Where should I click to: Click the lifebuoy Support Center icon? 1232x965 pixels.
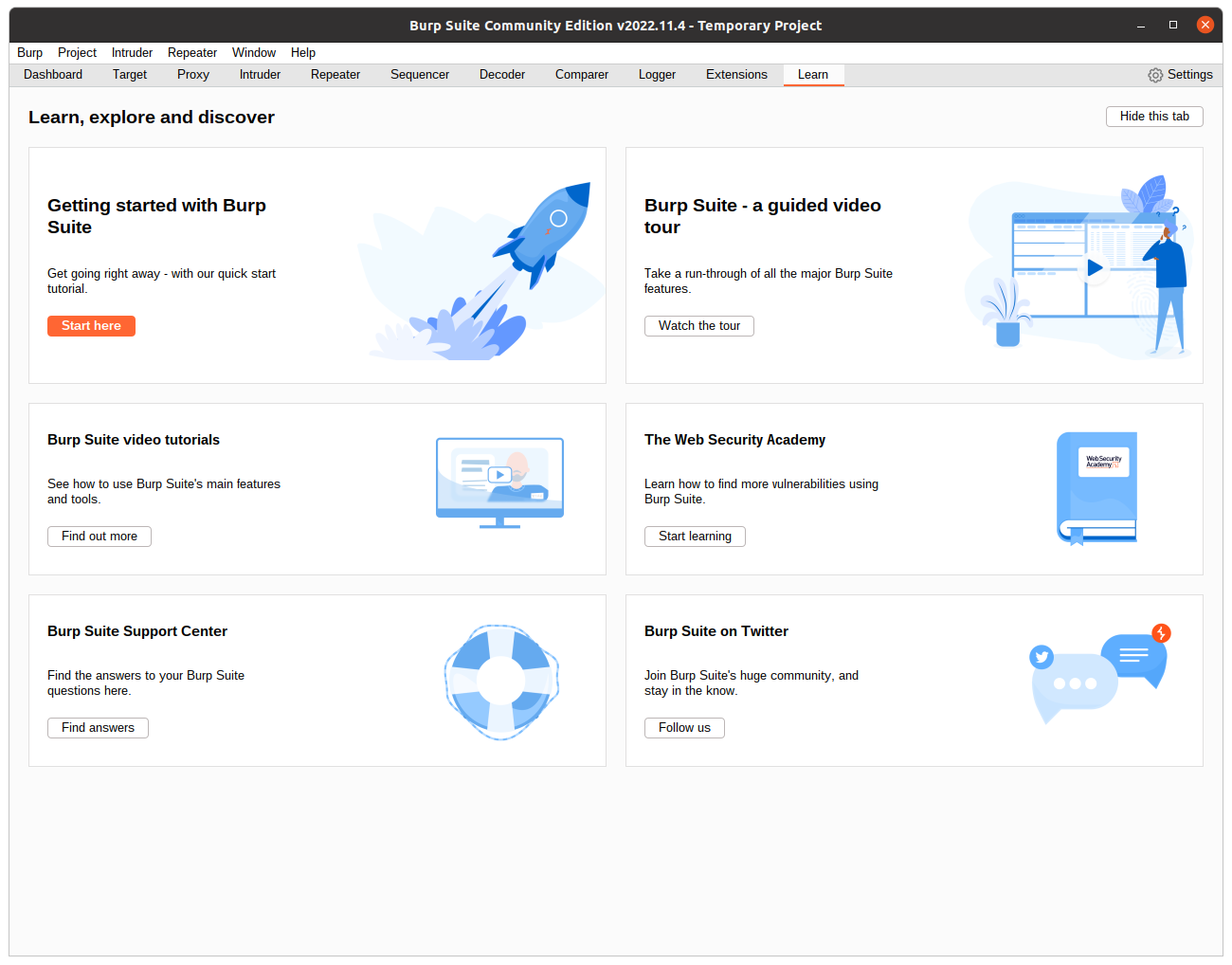501,682
